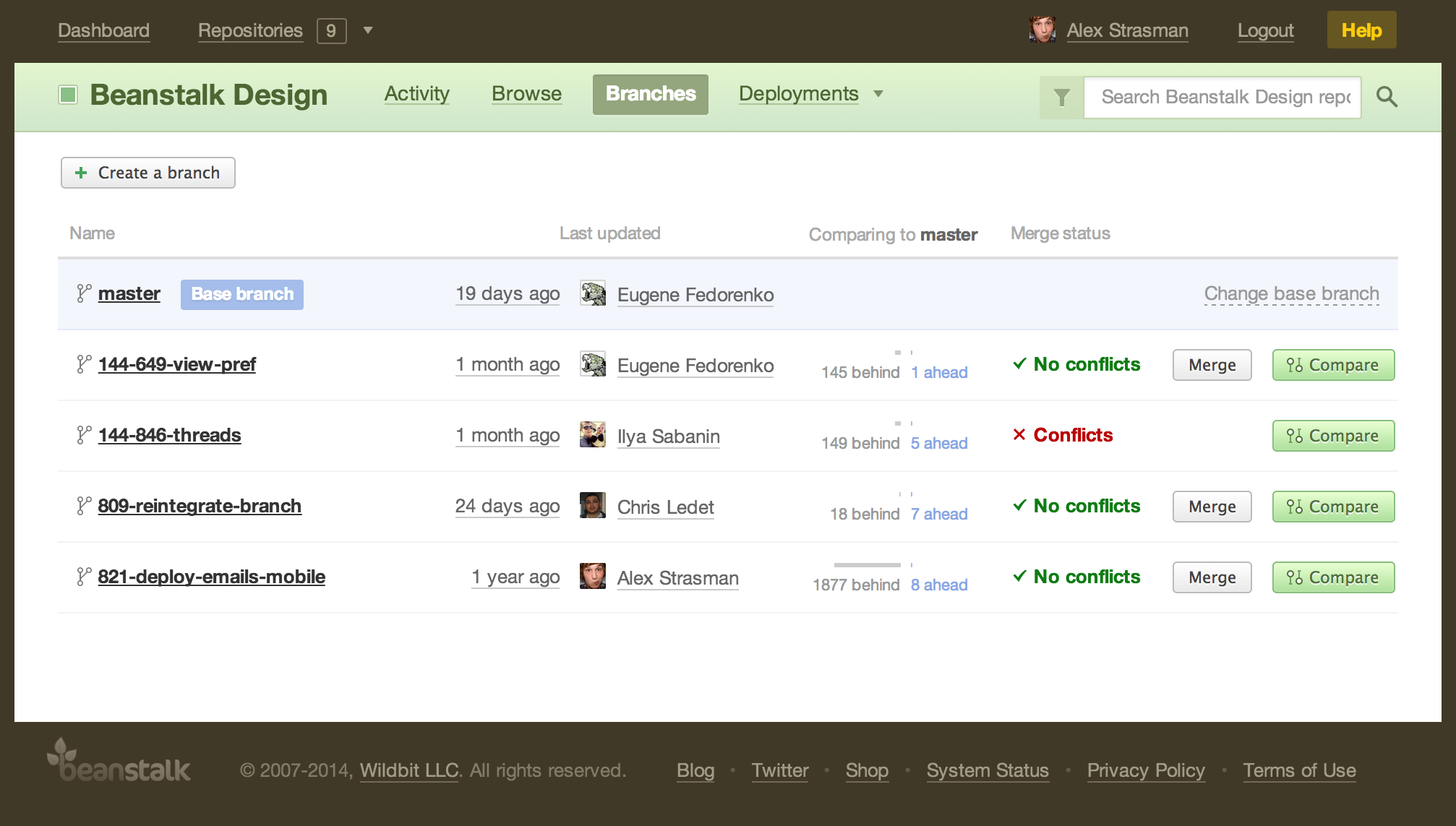Click Ilya Sabanin's avatar

pos(593,435)
